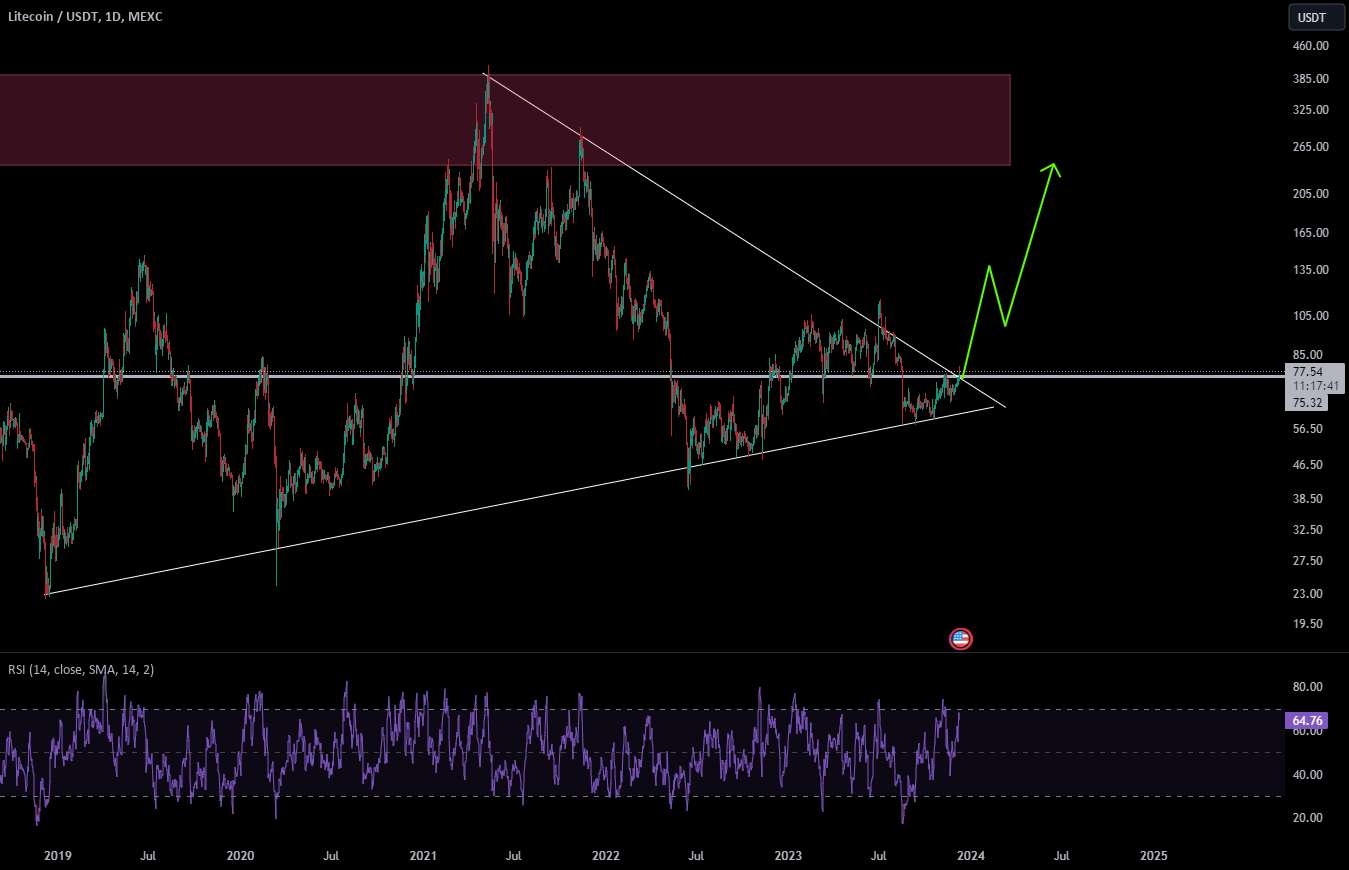Click the 325.00 price axis label
The width and height of the screenshot is (1349, 870).
(1310, 110)
